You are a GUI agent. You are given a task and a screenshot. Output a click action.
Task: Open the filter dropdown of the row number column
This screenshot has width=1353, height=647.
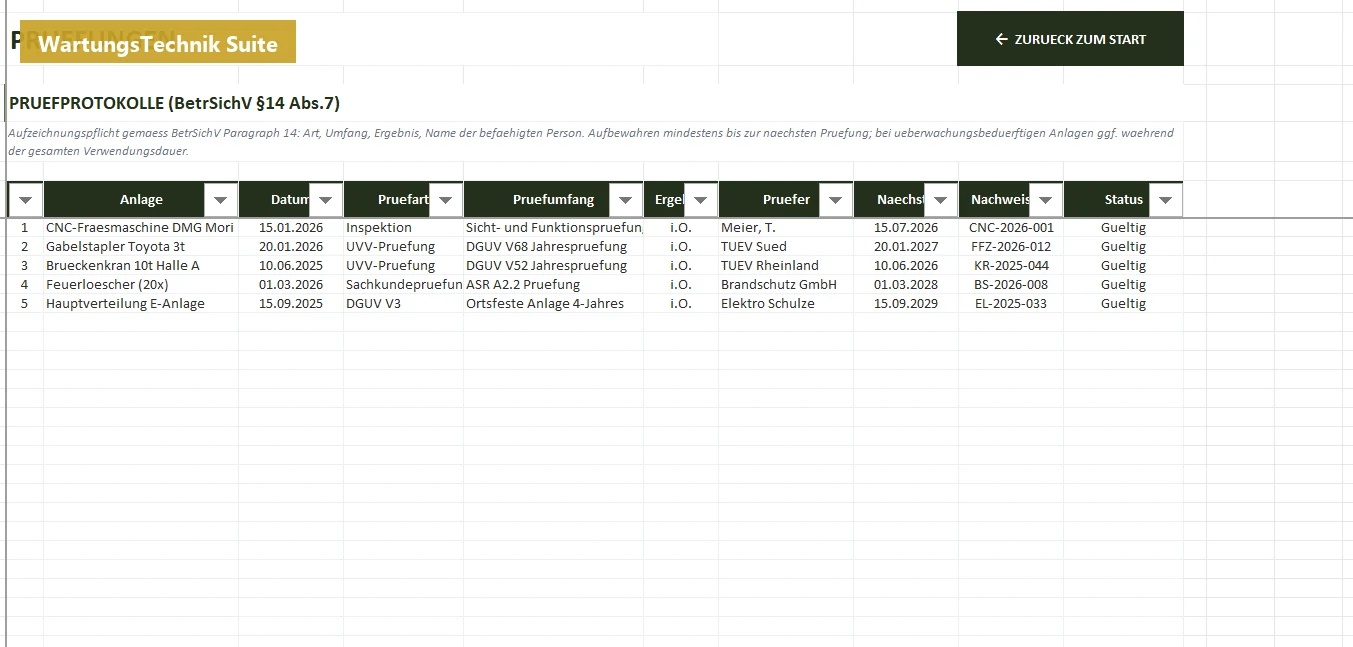tap(25, 200)
